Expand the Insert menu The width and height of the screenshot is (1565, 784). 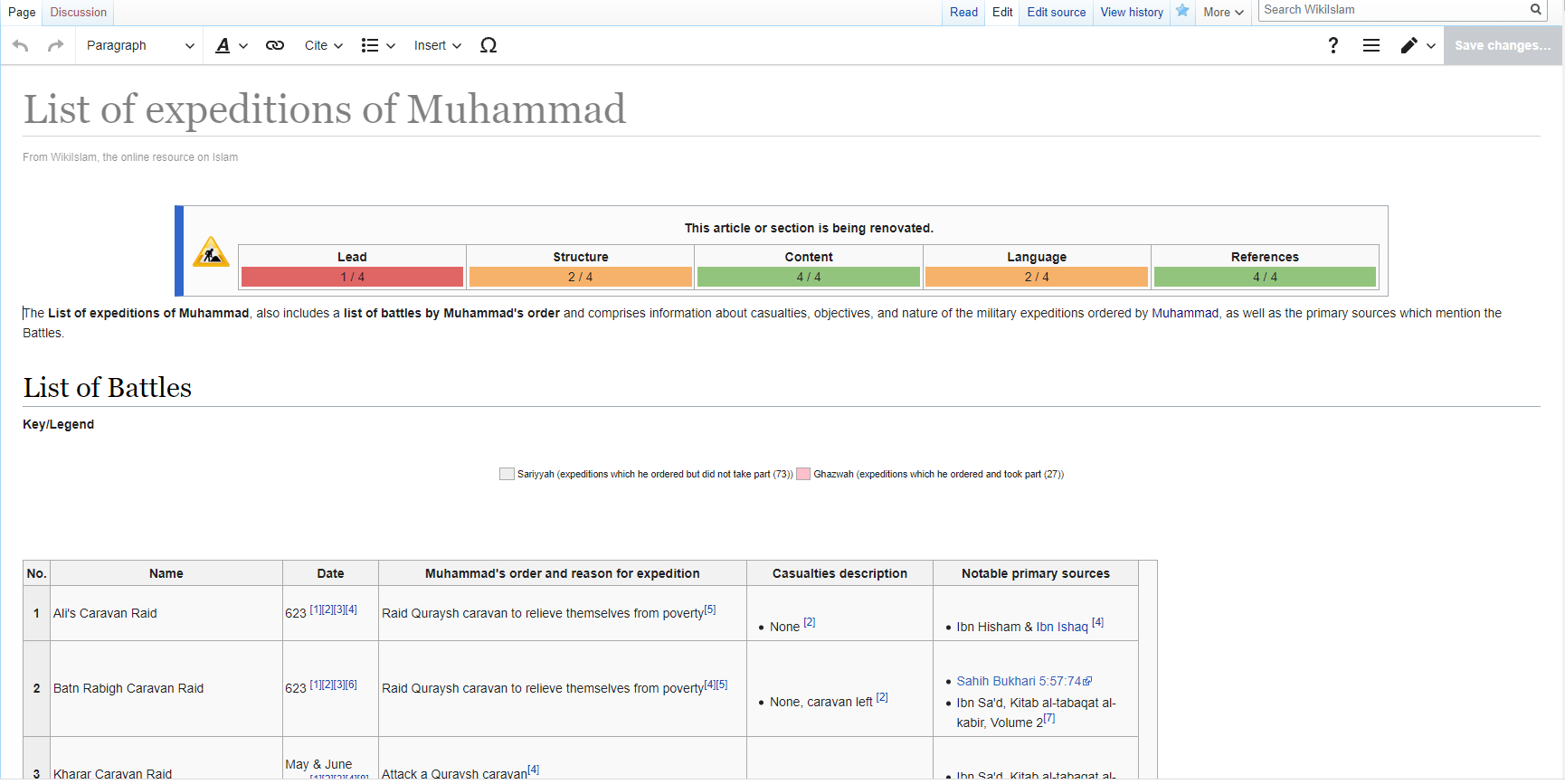click(x=437, y=45)
